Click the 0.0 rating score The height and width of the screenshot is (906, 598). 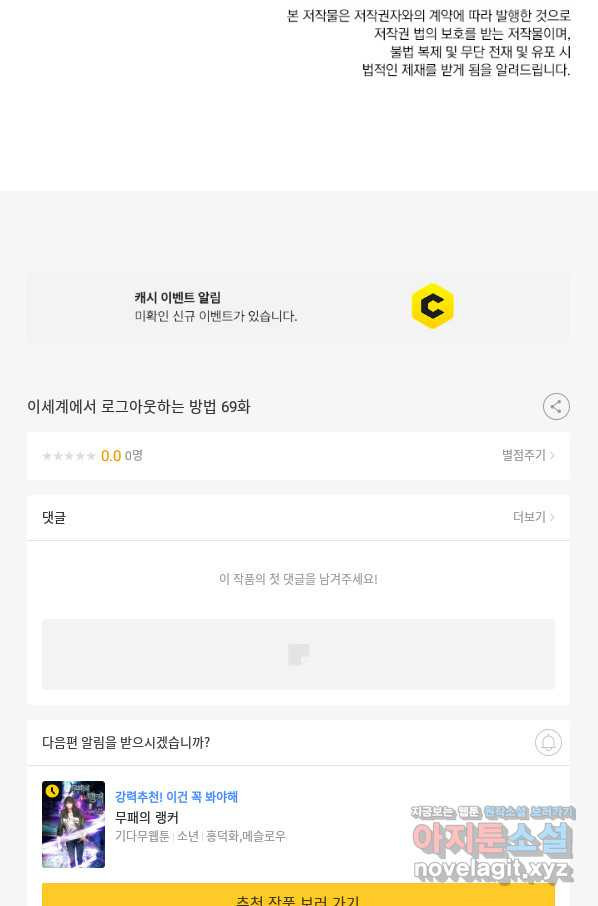pyautogui.click(x=111, y=456)
